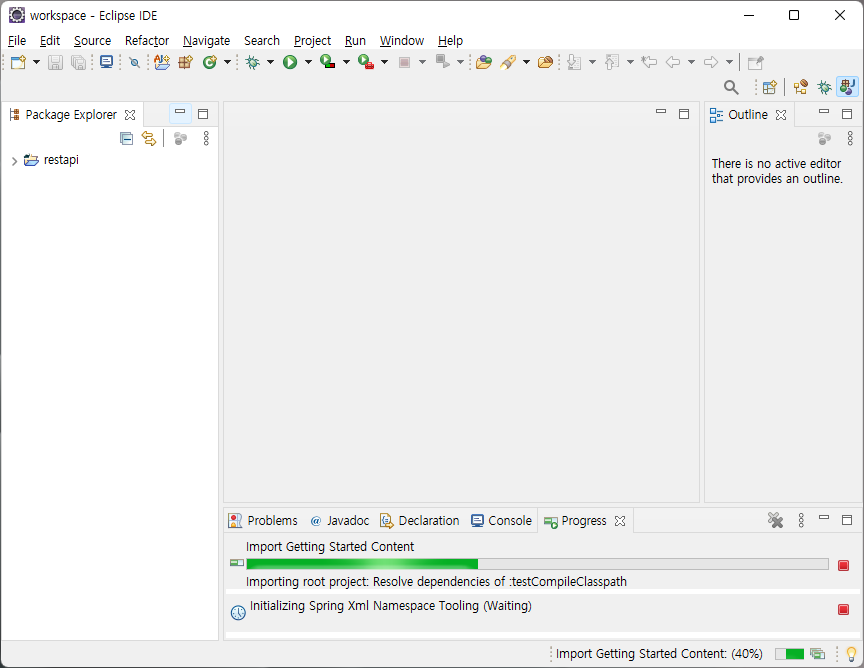Toggle Focus on Active Task in Outline
864x668 pixels.
(824, 138)
